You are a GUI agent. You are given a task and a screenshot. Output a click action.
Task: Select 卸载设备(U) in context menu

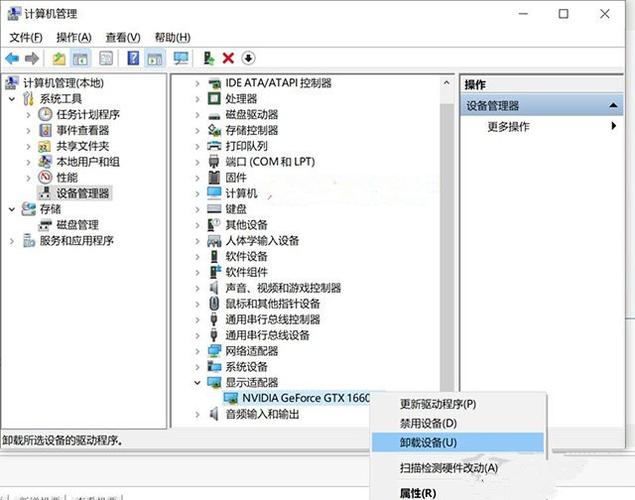coord(458,443)
